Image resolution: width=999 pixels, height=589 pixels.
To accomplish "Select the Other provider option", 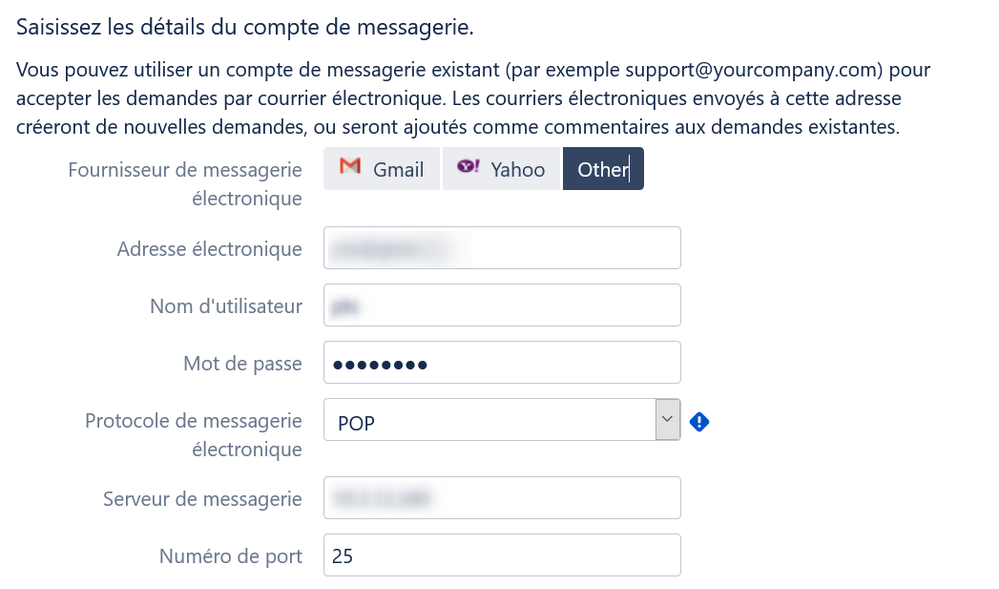I will pos(603,169).
